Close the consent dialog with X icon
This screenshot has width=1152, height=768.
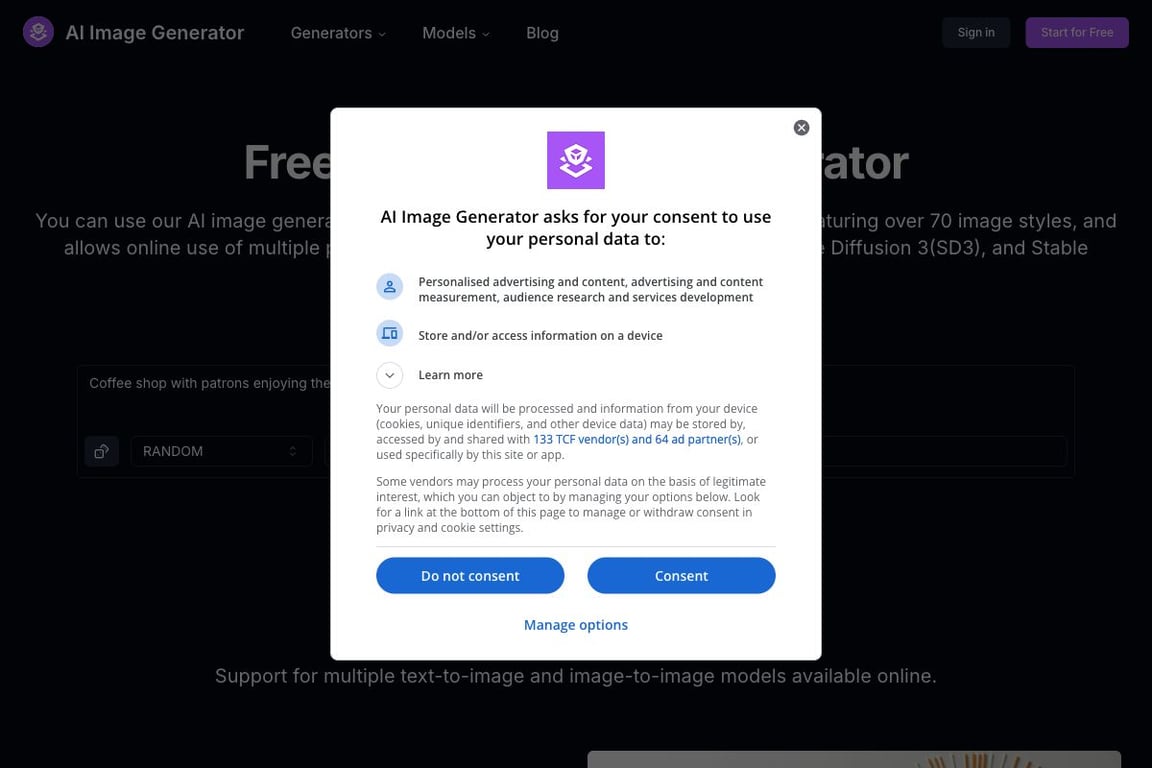pos(801,128)
